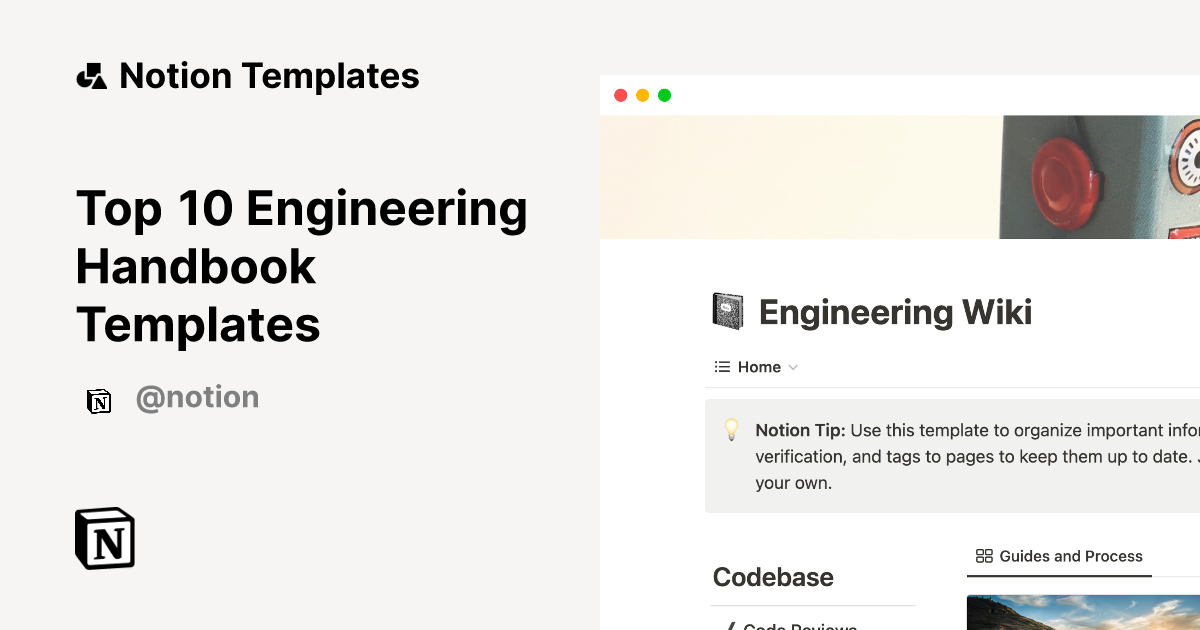Select Home in the breadcrumb bar

coord(760,367)
